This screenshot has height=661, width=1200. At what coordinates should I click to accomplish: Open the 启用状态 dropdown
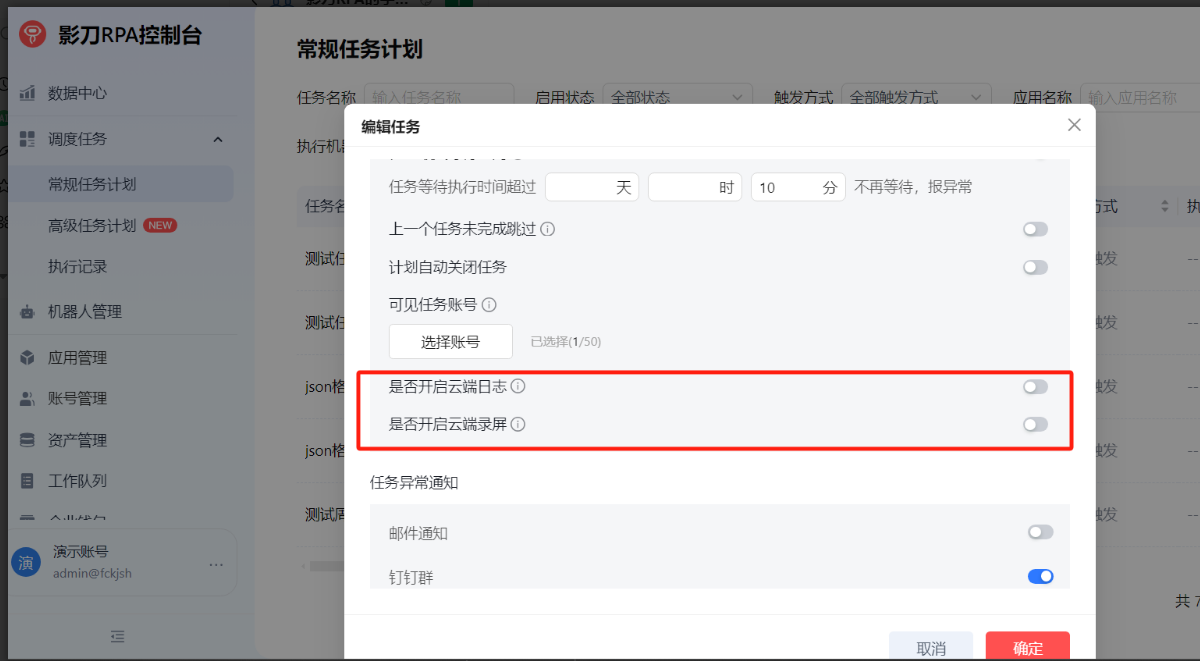tap(677, 97)
